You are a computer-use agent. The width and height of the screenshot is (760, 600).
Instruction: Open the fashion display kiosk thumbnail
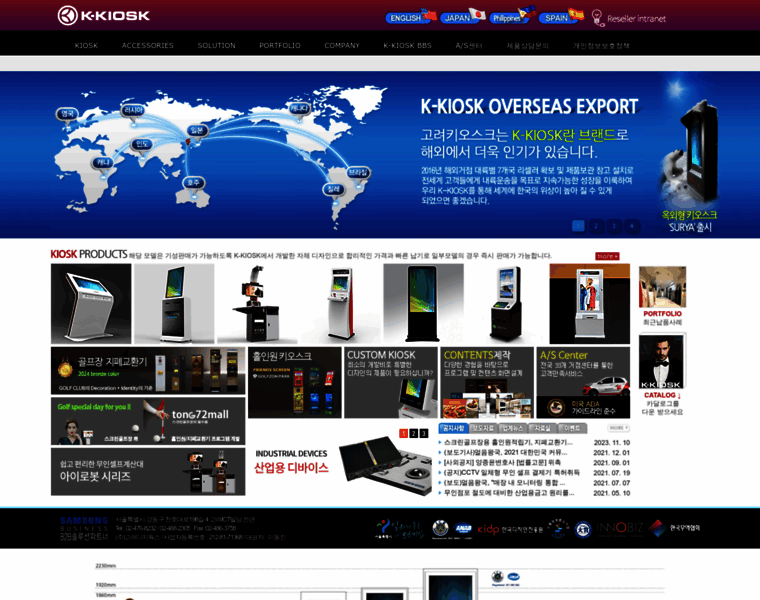click(590, 304)
